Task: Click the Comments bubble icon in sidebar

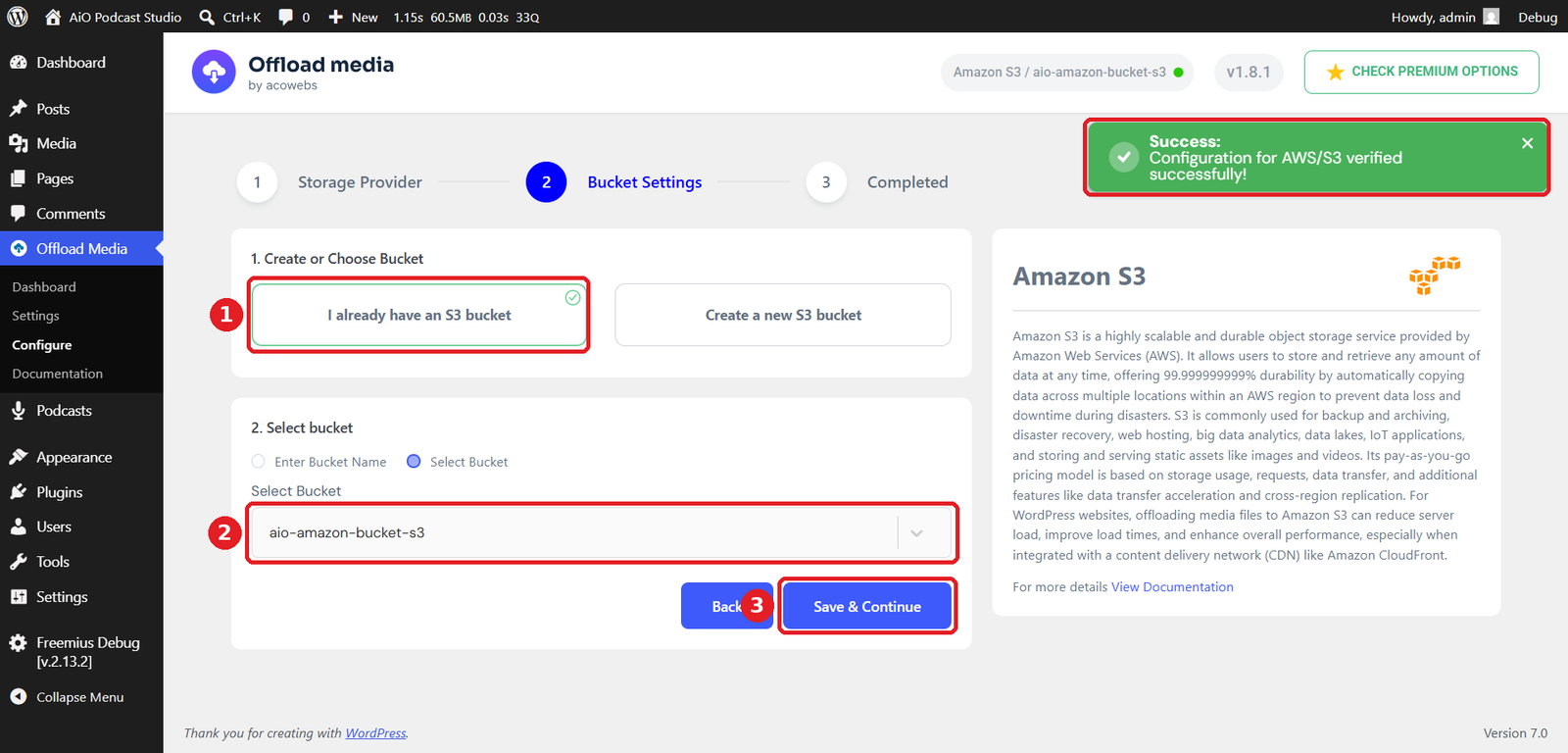Action: coord(19,214)
